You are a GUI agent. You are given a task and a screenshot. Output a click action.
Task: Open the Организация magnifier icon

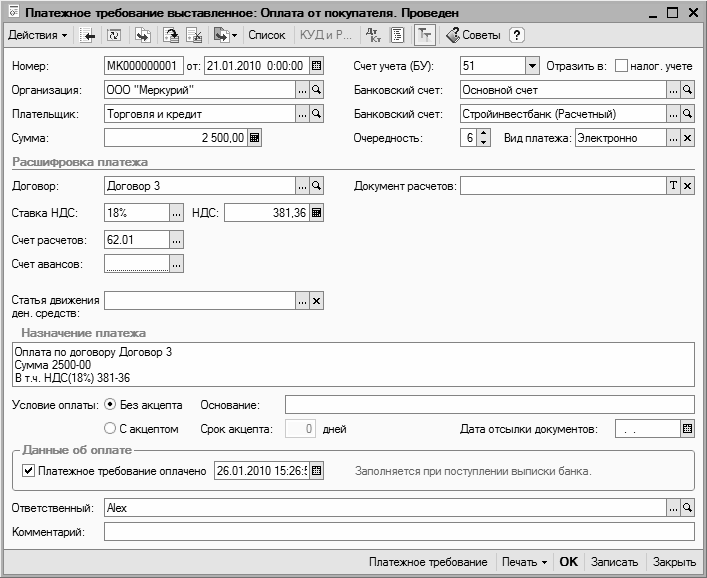[x=317, y=90]
